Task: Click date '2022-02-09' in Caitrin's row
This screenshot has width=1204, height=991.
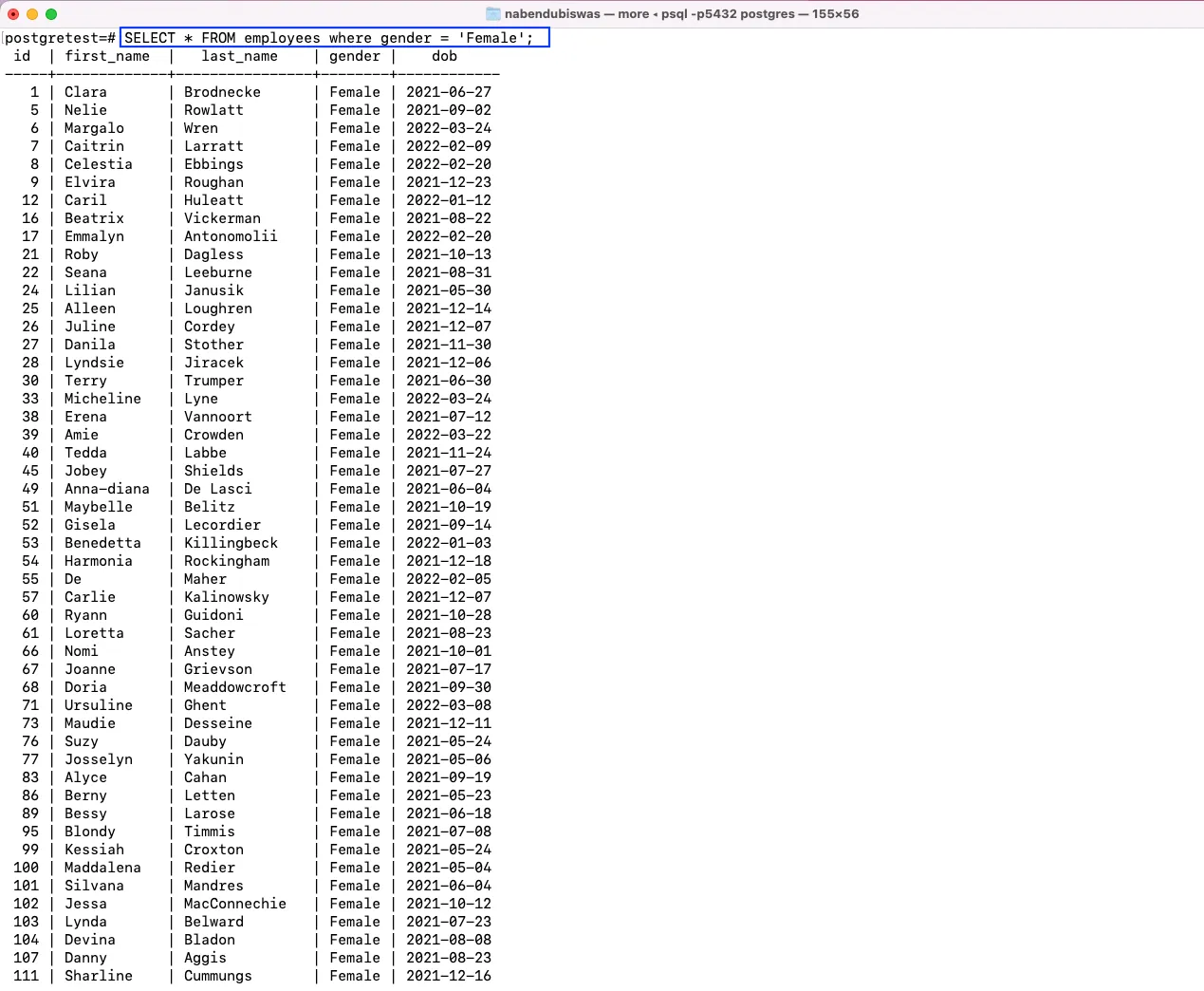Action: 449,146
